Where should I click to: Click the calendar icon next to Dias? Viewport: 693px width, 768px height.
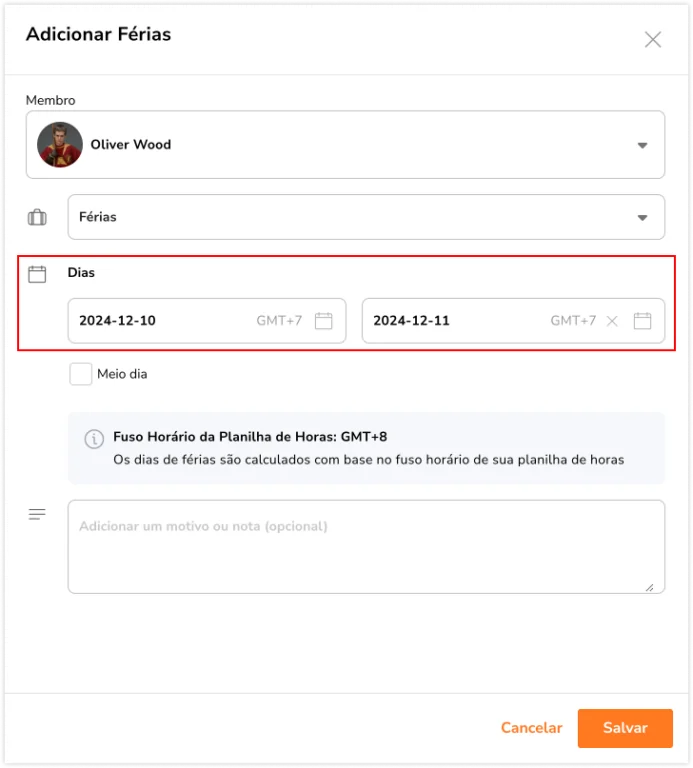(x=37, y=274)
